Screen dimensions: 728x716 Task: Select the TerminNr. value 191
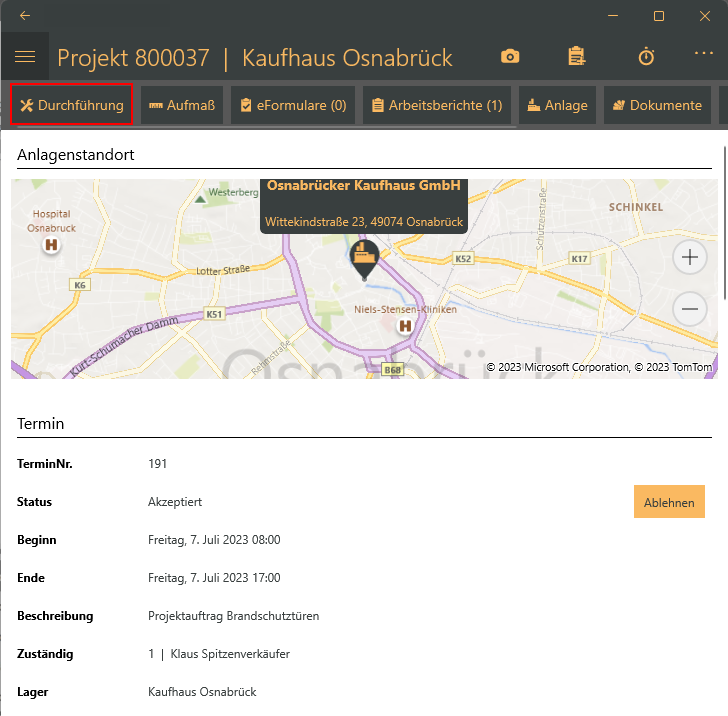point(157,464)
